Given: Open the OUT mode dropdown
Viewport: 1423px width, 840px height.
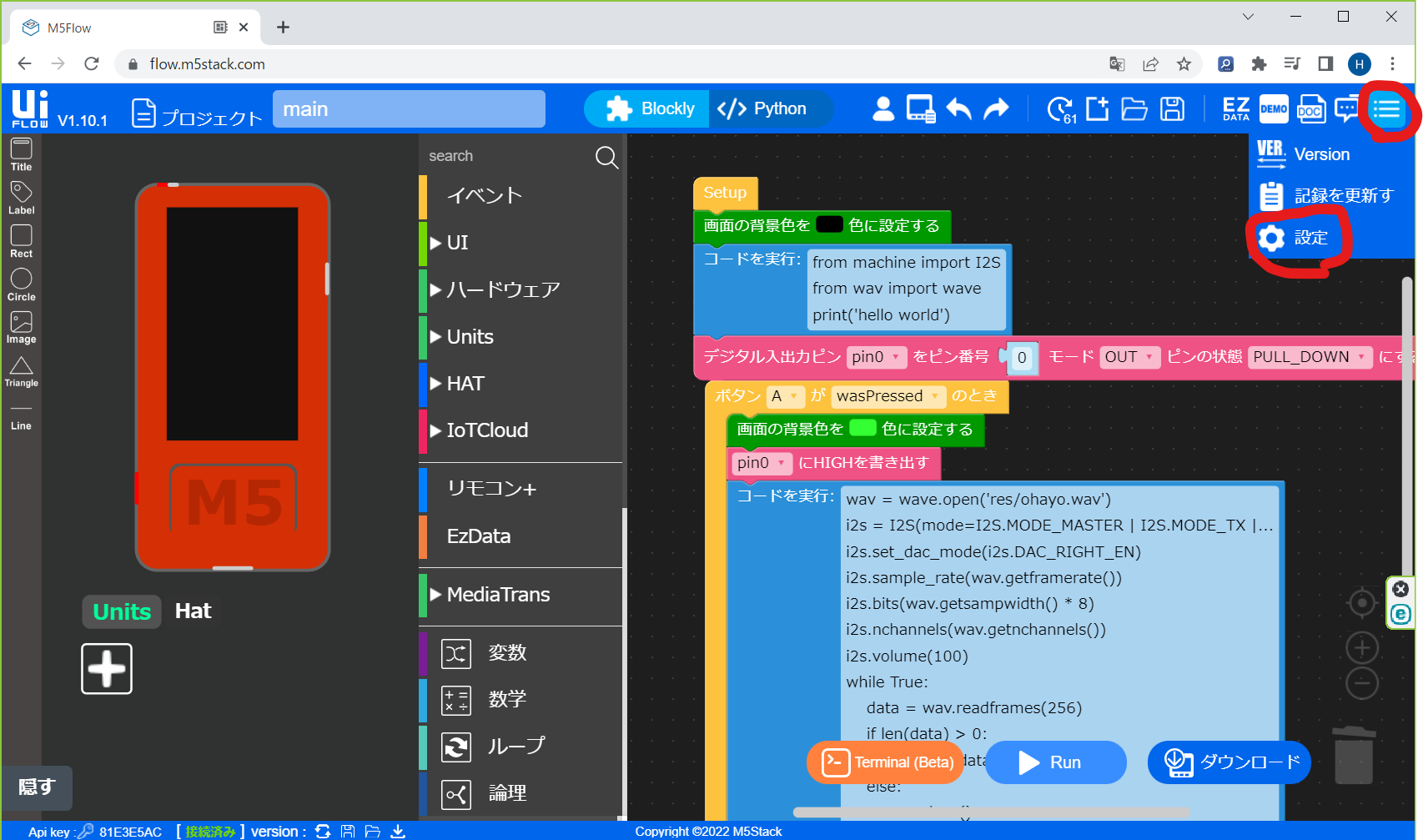Looking at the screenshot, I should coord(1129,357).
